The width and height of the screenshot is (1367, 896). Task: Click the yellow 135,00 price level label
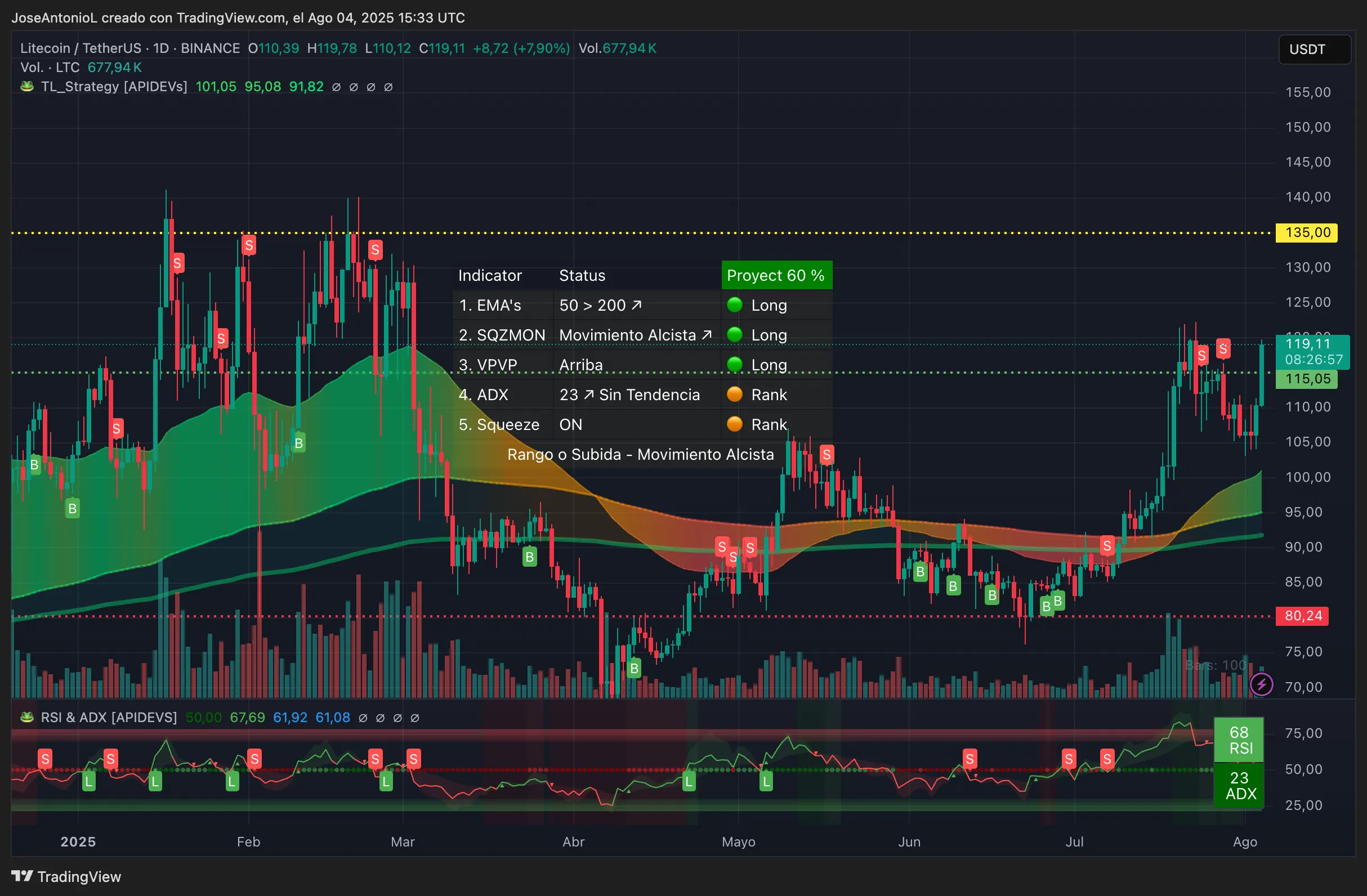point(1307,232)
